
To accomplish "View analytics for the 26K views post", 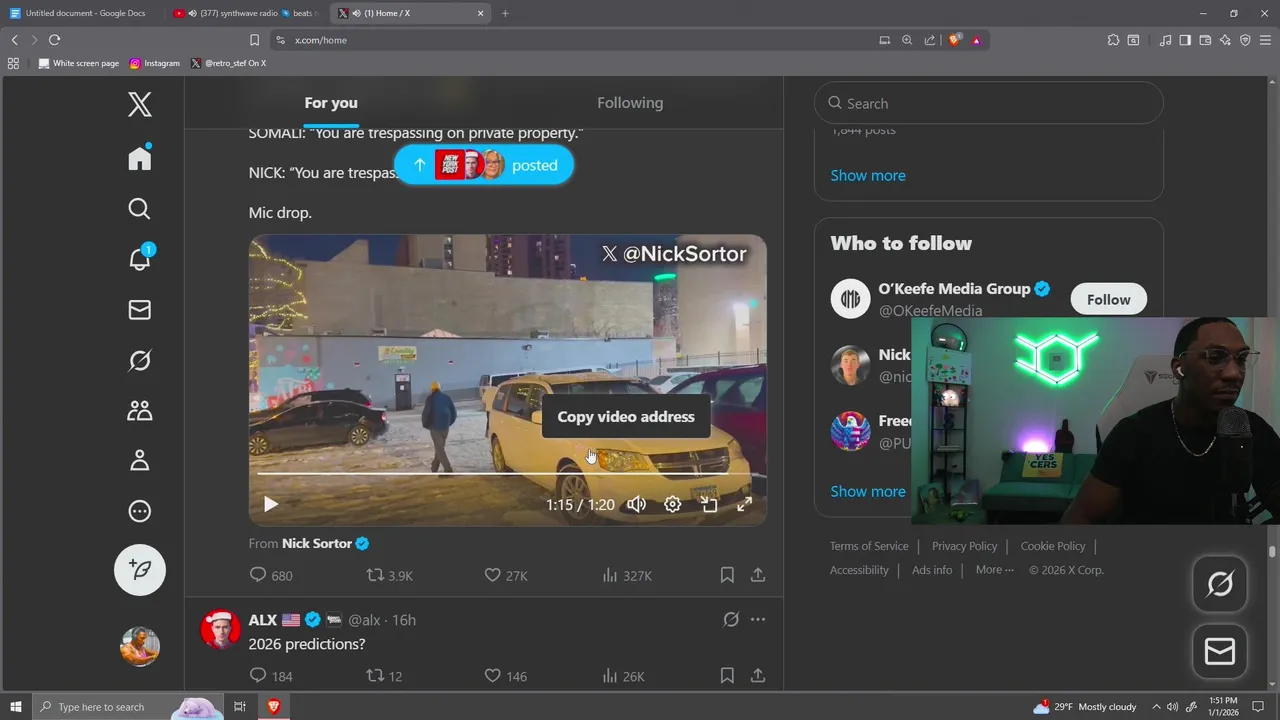I will point(624,676).
